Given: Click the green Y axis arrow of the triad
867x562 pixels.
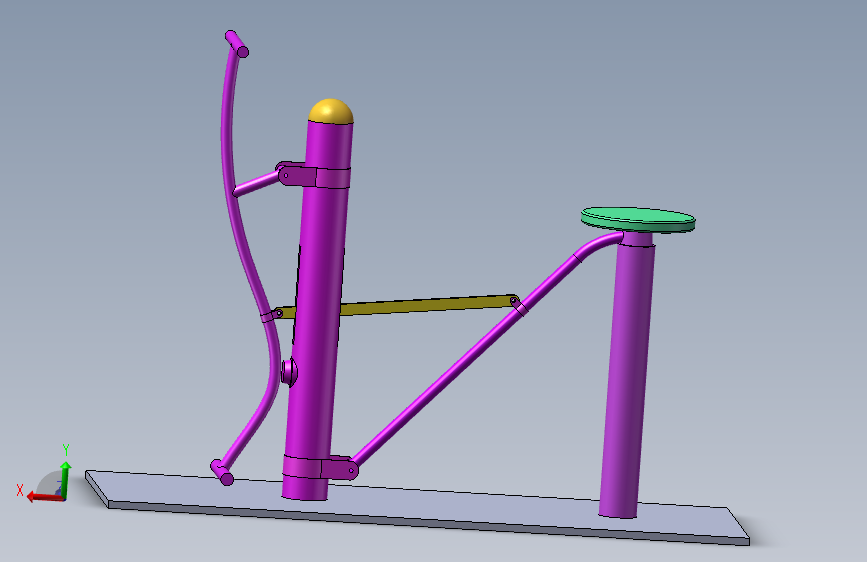Looking at the screenshot, I should tap(65, 480).
